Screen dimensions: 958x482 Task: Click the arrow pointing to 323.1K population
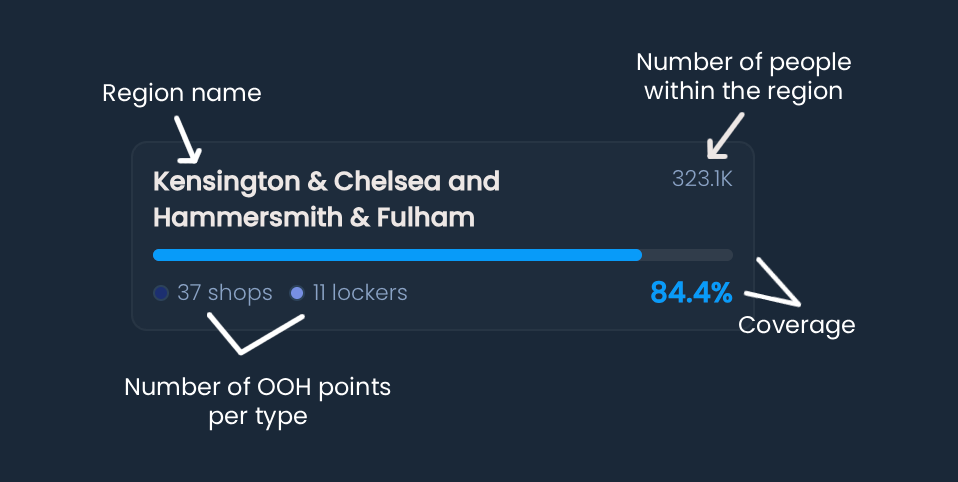point(725,136)
